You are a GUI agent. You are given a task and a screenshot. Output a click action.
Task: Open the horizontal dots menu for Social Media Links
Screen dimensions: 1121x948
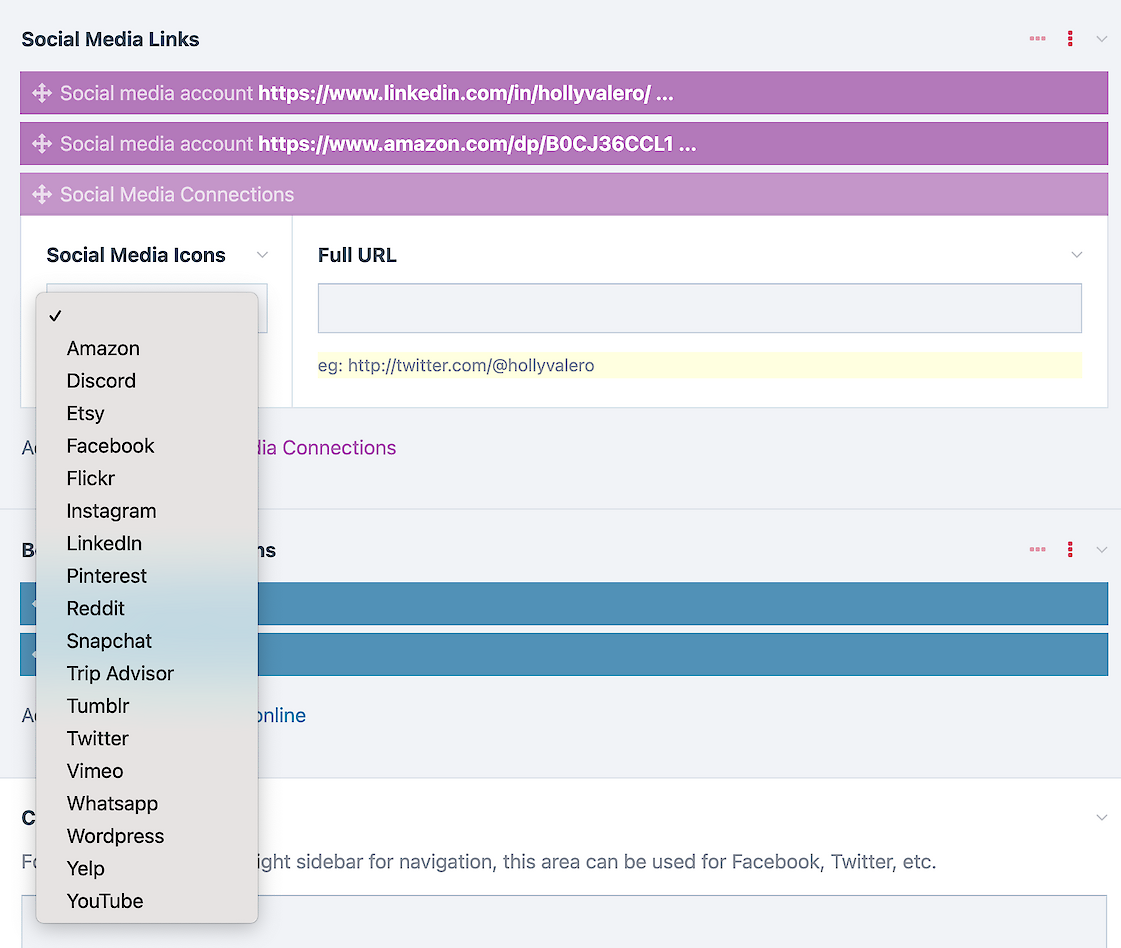[1037, 39]
